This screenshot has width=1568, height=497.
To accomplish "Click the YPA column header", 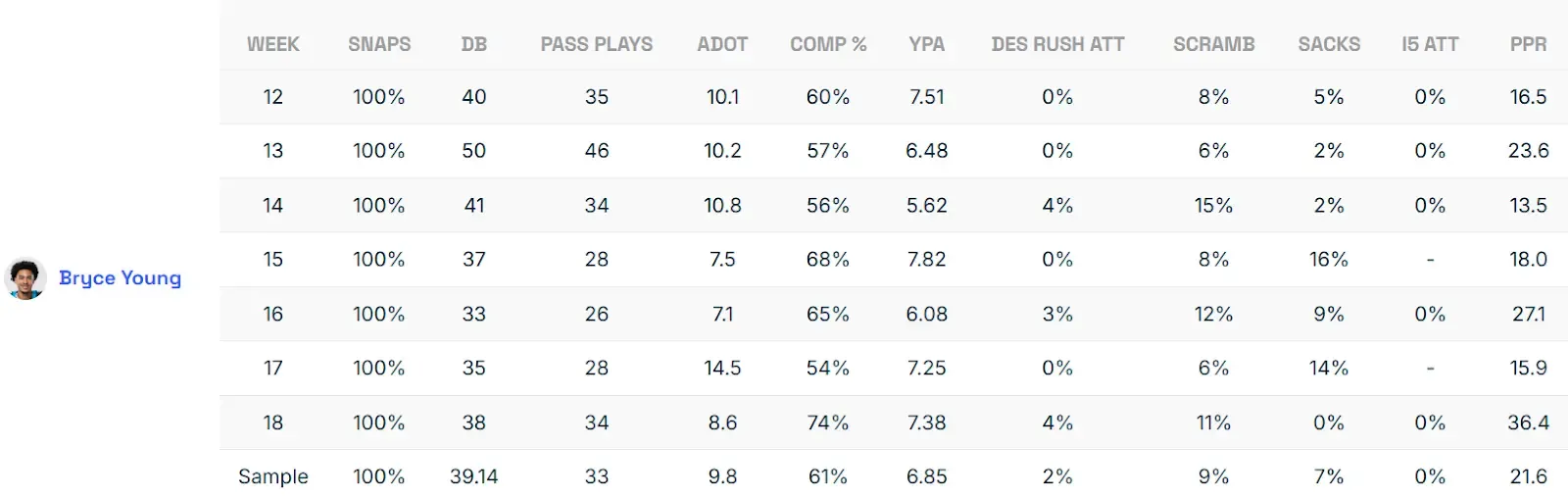I will pos(926,44).
